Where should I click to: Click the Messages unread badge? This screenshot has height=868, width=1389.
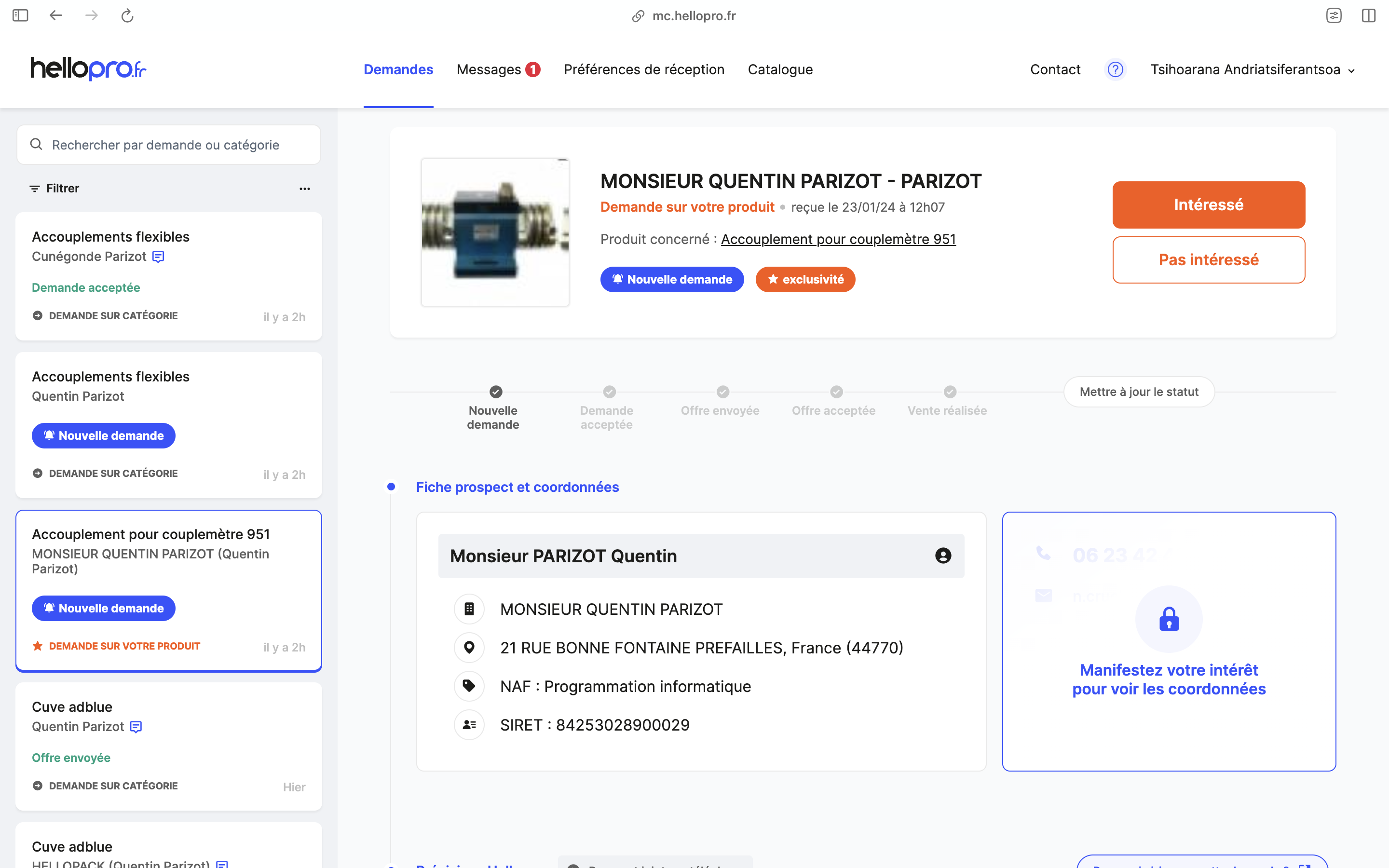click(532, 69)
